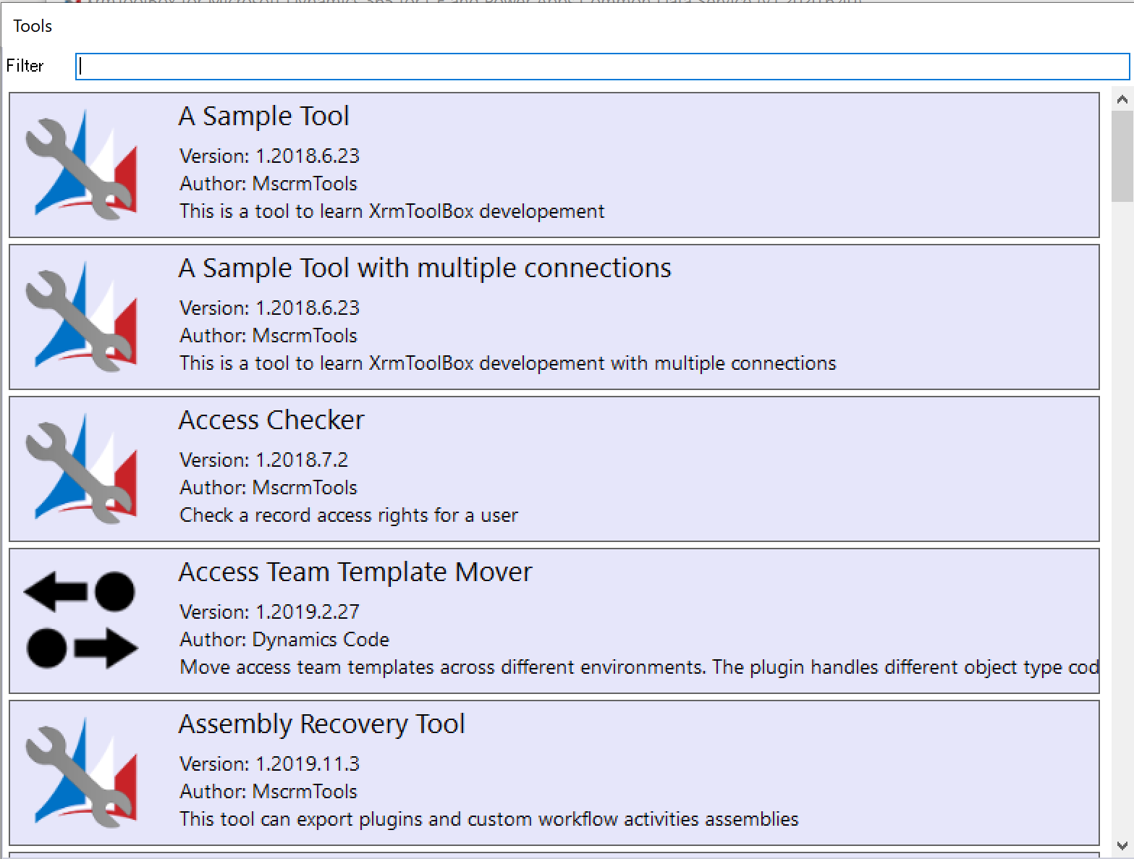Click the multiple connections sample tool icon
Image resolution: width=1134 pixels, height=859 pixels.
click(81, 317)
